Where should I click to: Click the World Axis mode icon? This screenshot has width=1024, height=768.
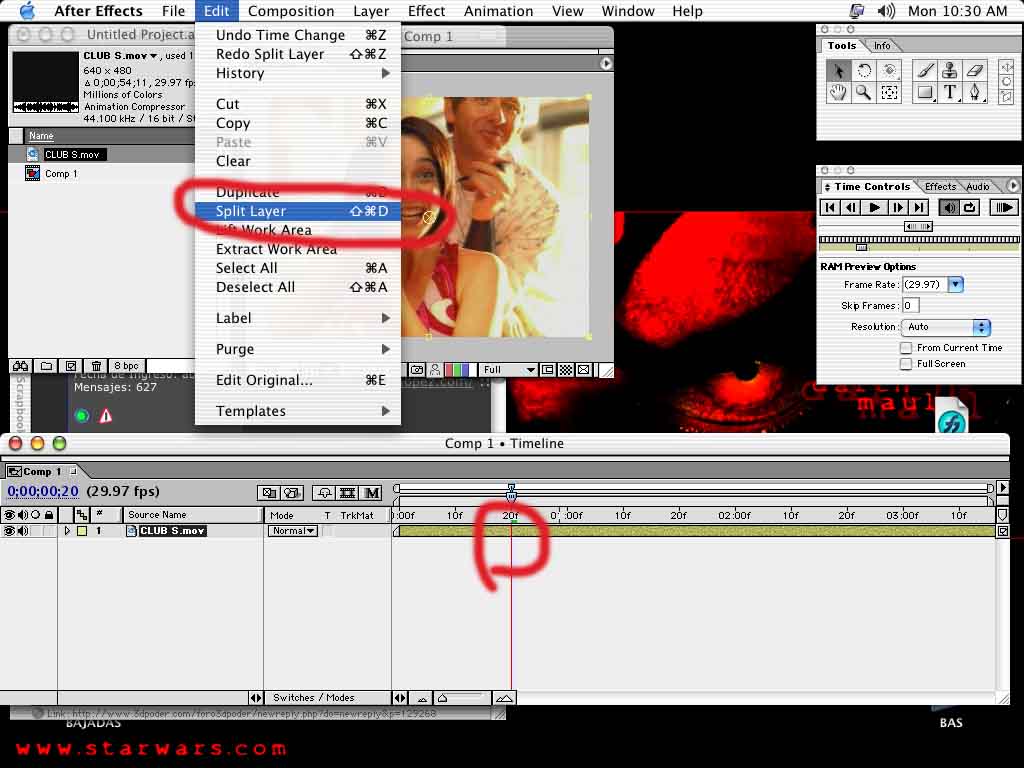pyautogui.click(x=1006, y=82)
